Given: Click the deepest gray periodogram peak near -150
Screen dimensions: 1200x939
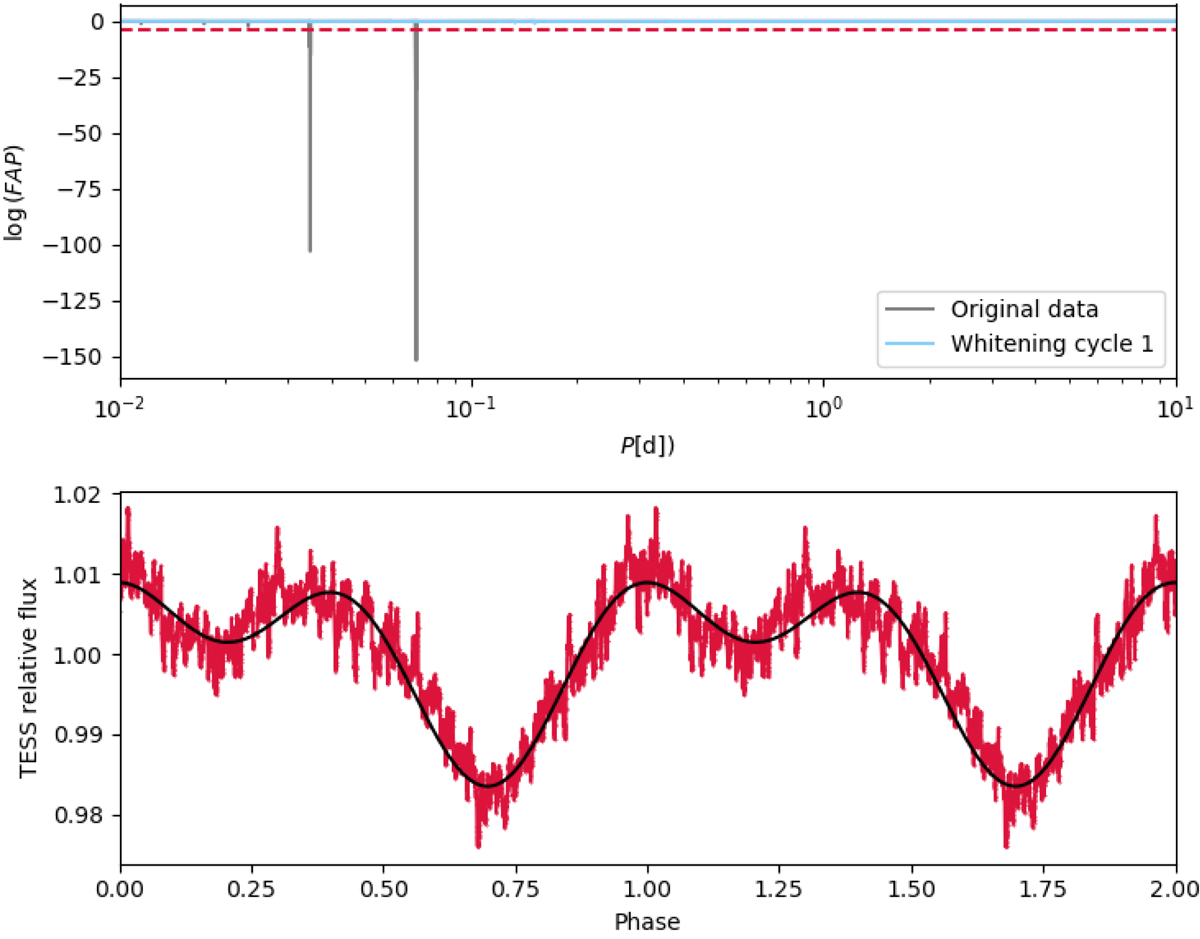Looking at the screenshot, I should coord(416,357).
